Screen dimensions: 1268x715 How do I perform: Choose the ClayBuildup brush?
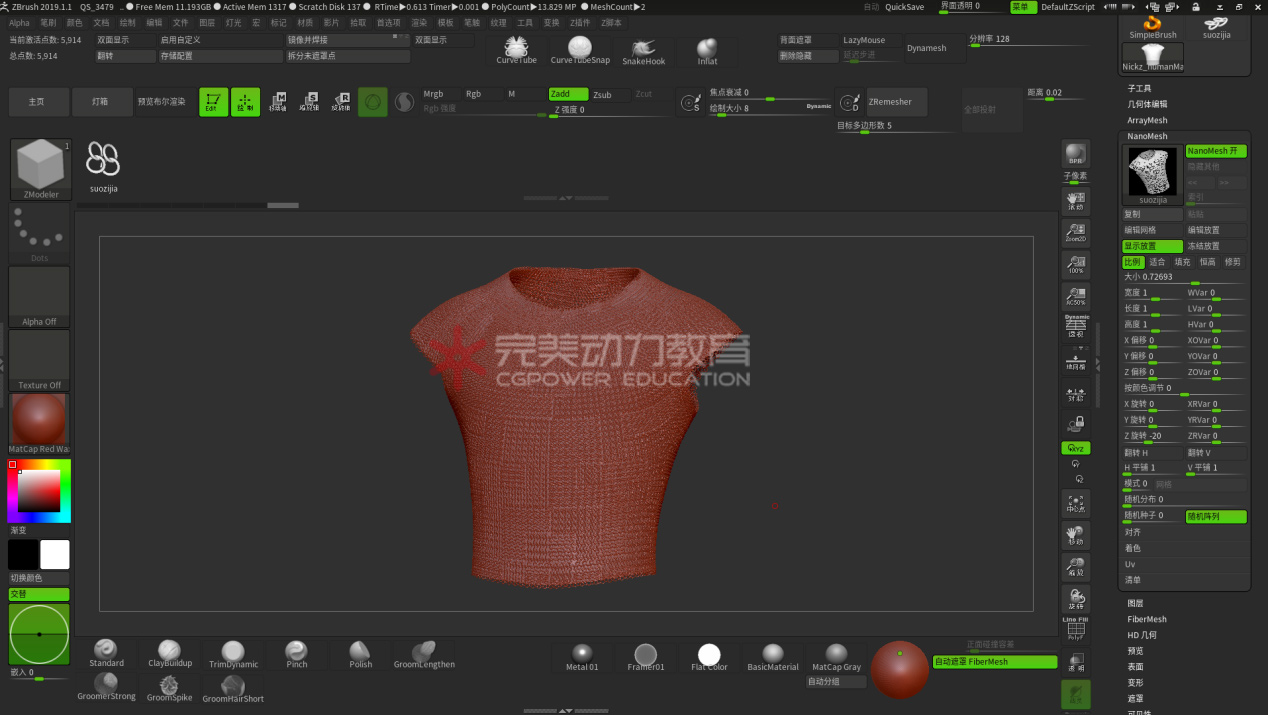point(169,653)
